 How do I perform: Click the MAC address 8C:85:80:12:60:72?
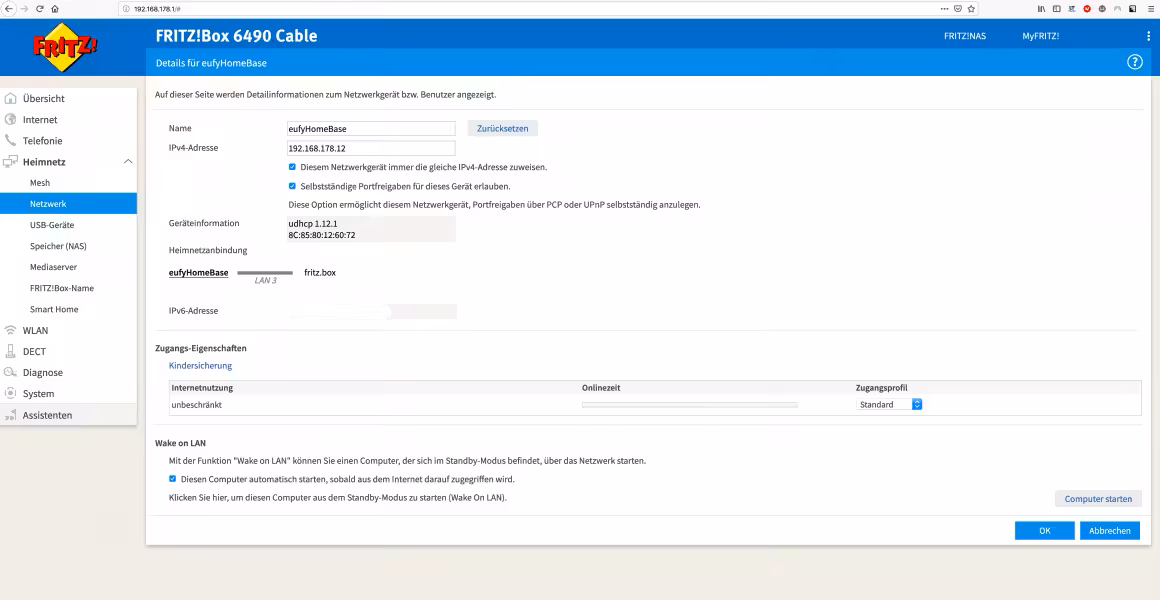(322, 235)
